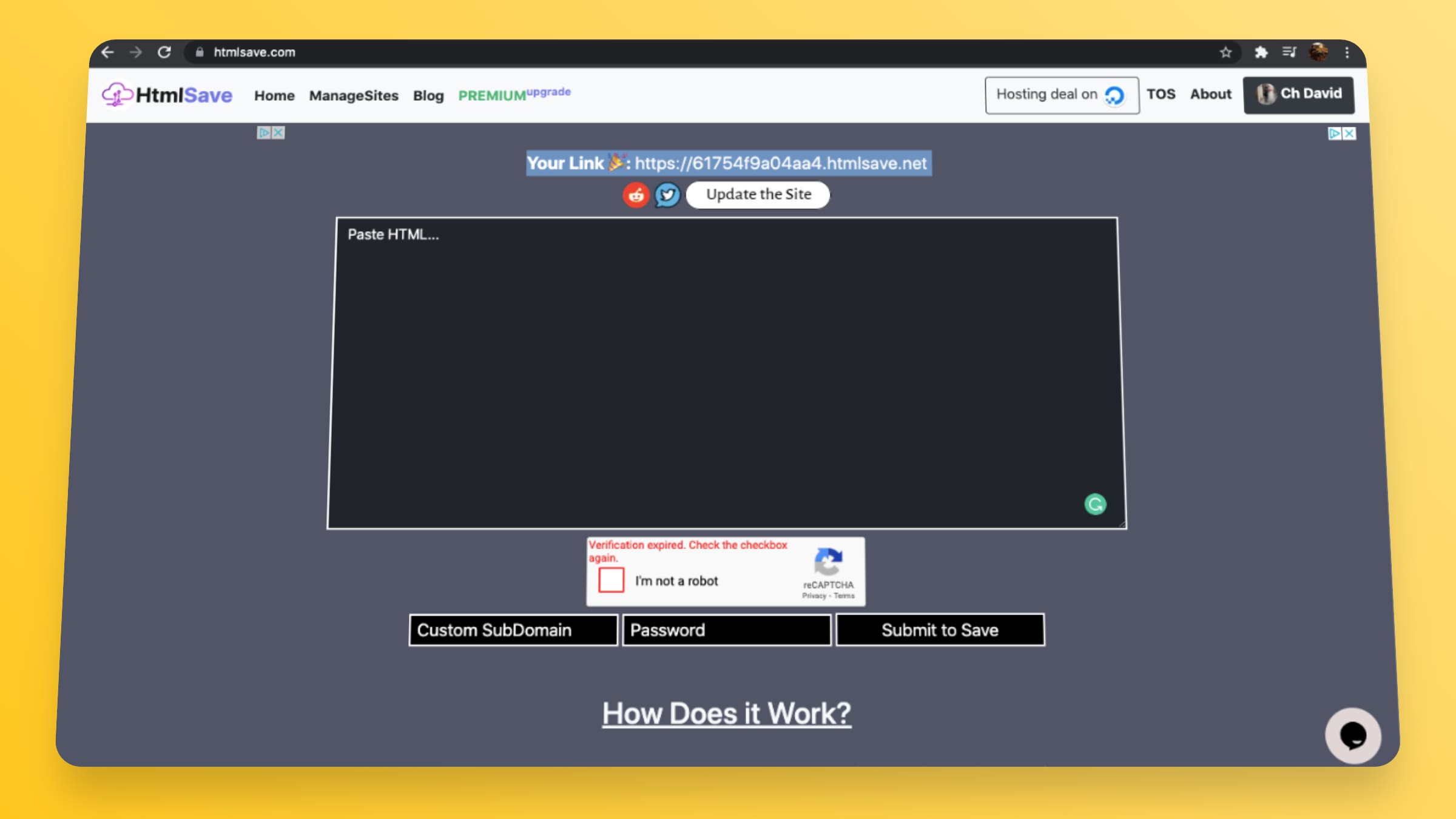Click the HtmlSave cloud logo
1456x819 pixels.
116,95
